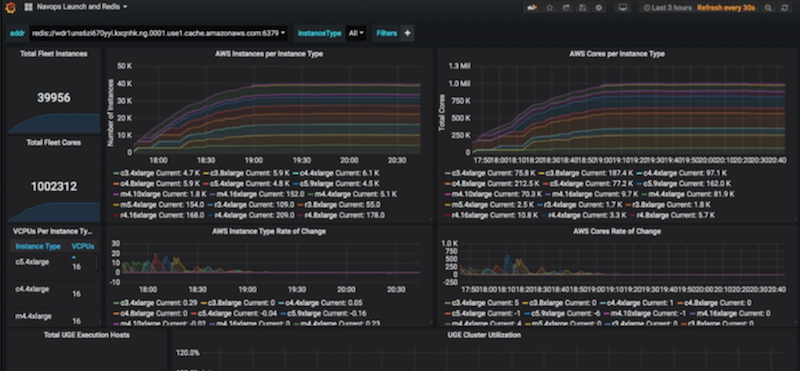Open the AWS Instance Type Rate of Change panel menu
Screen dimensions: 800x371
[x=268, y=231]
